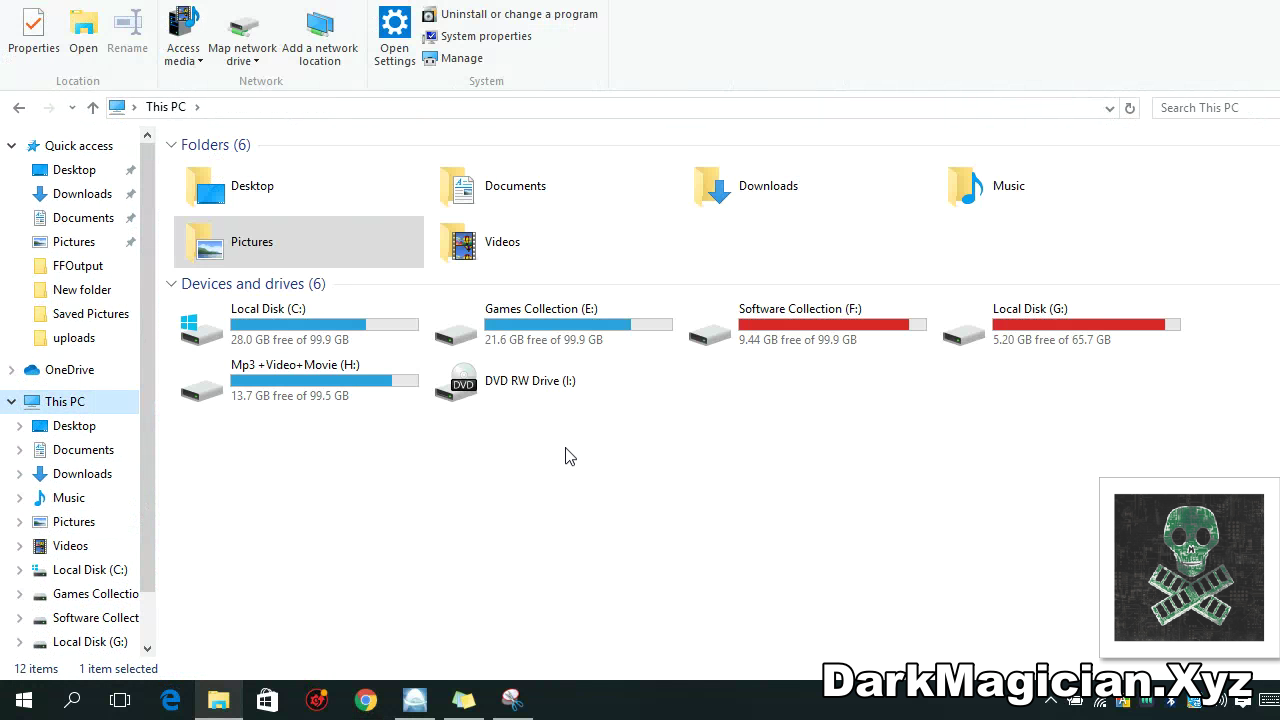Open the Windows Start menu

pyautogui.click(x=24, y=700)
